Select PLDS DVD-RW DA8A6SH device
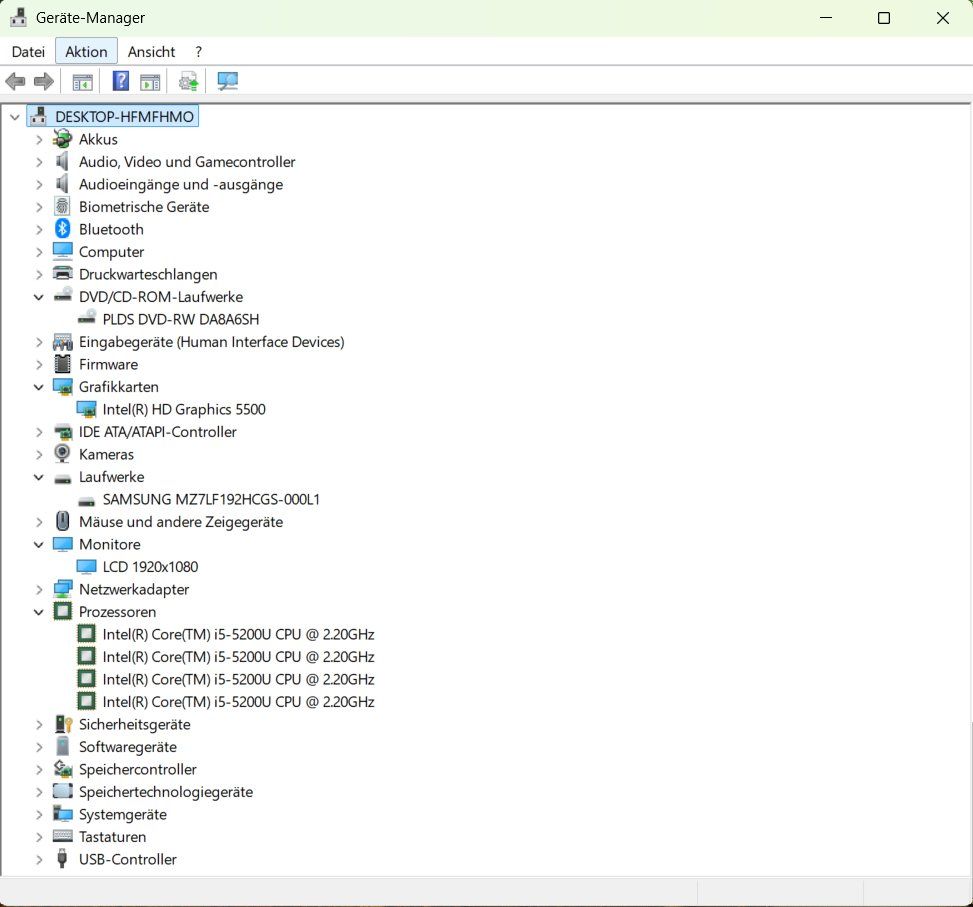Screen dimensions: 973x907 point(181,319)
